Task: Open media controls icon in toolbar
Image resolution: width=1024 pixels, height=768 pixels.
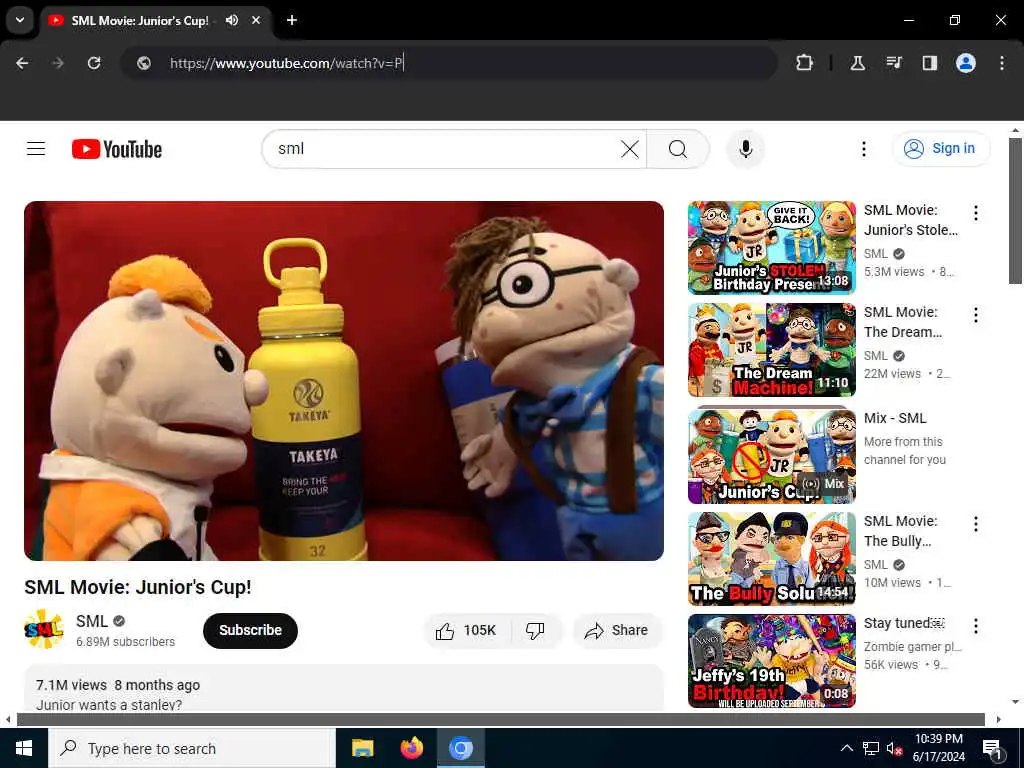Action: click(893, 63)
